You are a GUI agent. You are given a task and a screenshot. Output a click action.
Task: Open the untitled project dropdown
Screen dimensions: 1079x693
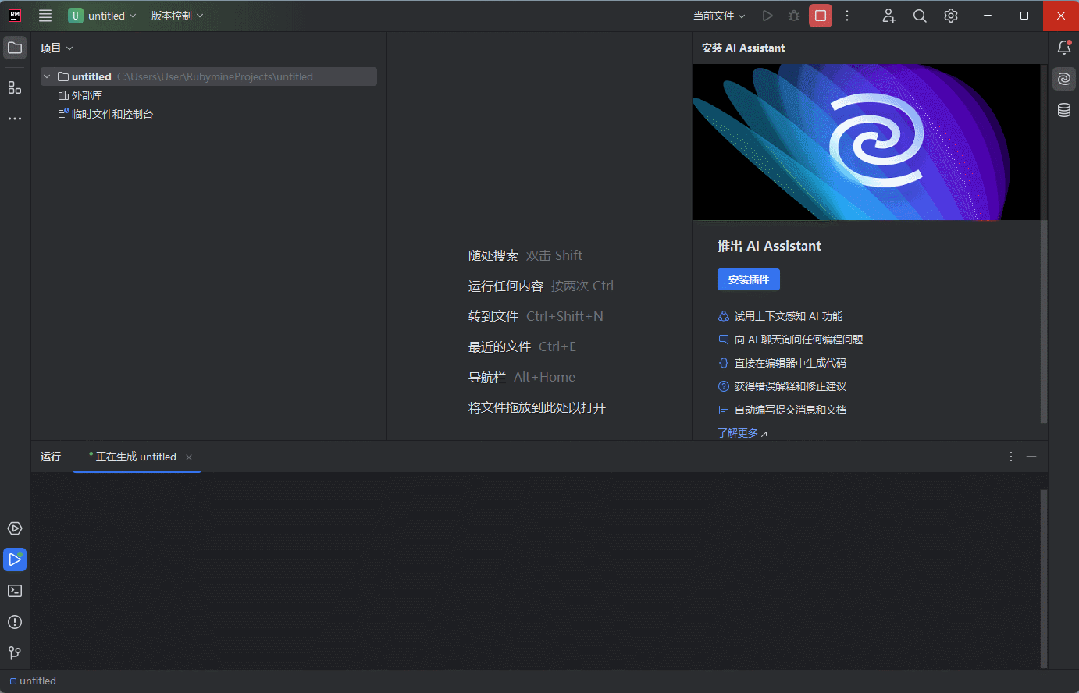[102, 16]
